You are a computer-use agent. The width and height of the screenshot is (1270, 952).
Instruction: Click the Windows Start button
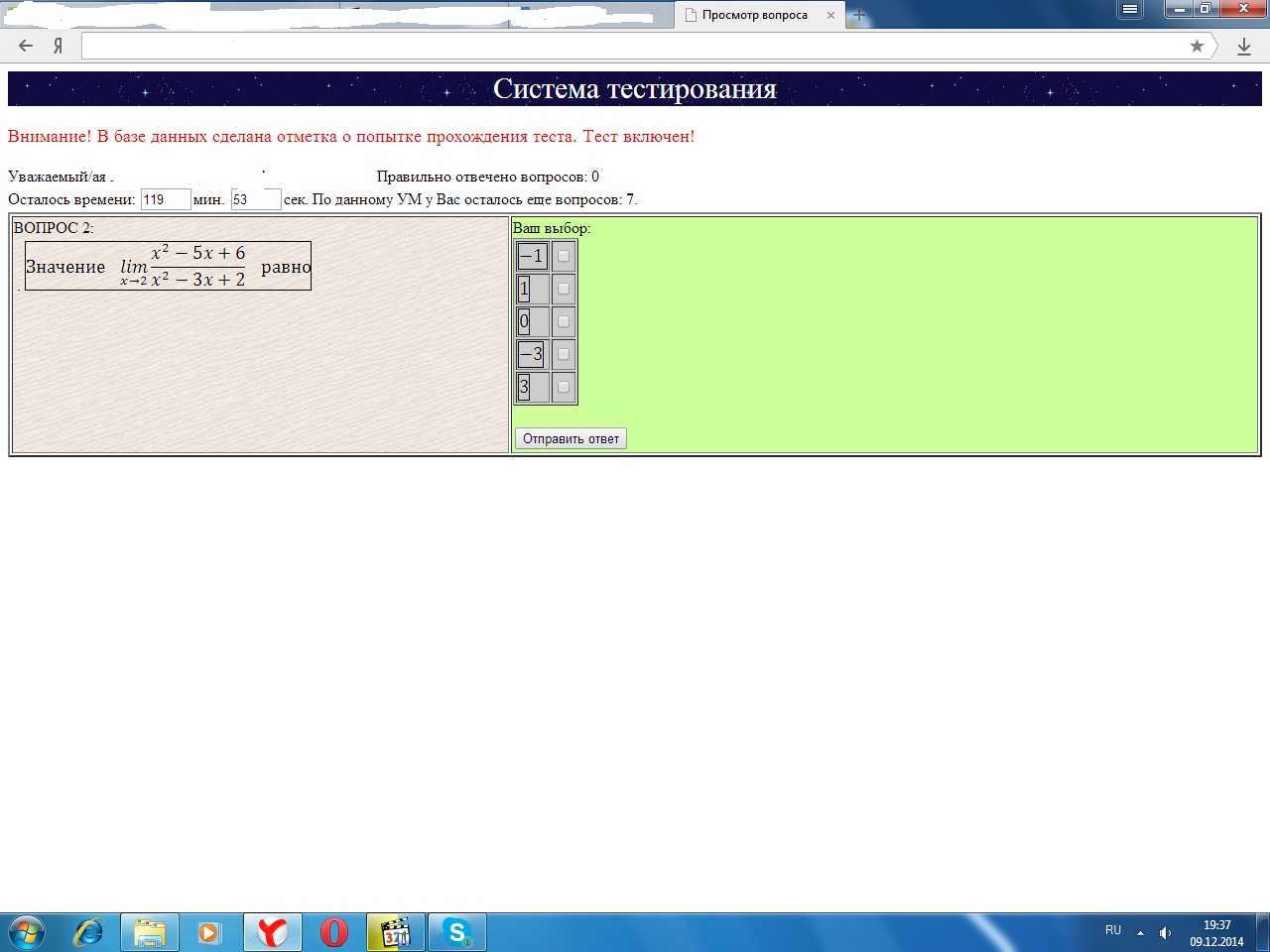click(x=26, y=932)
